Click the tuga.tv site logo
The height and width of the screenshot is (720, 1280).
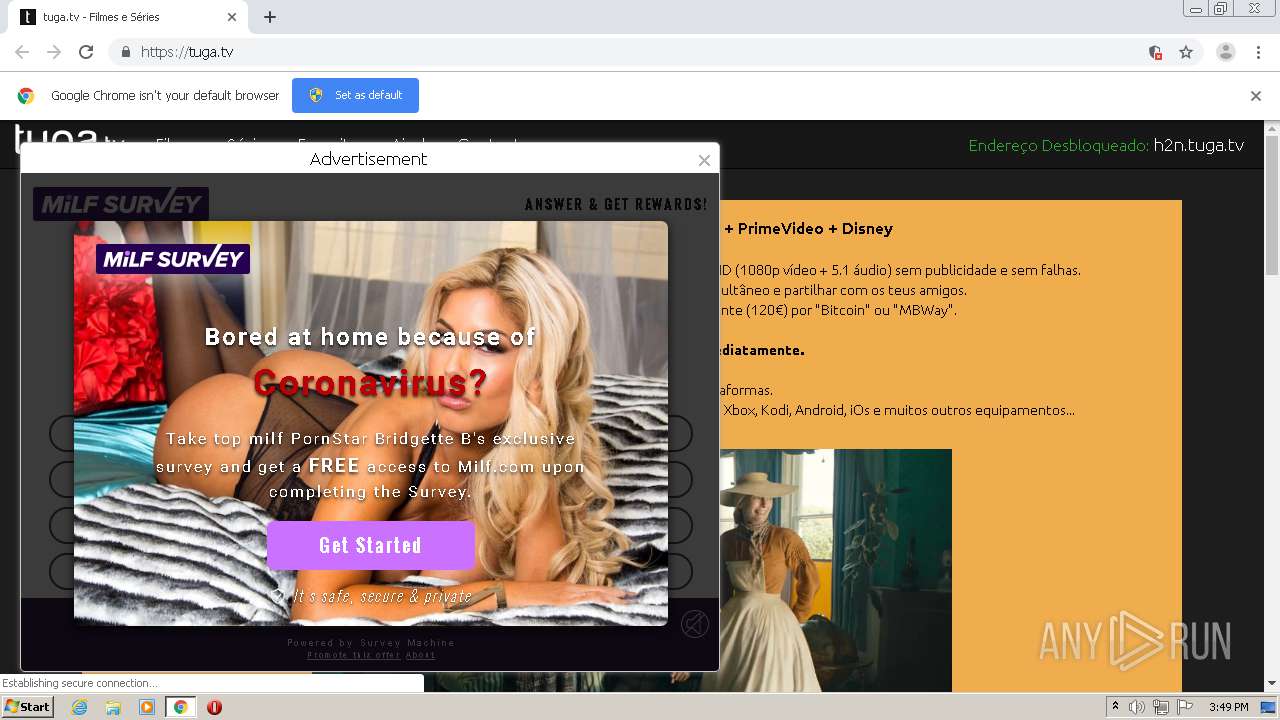click(70, 137)
